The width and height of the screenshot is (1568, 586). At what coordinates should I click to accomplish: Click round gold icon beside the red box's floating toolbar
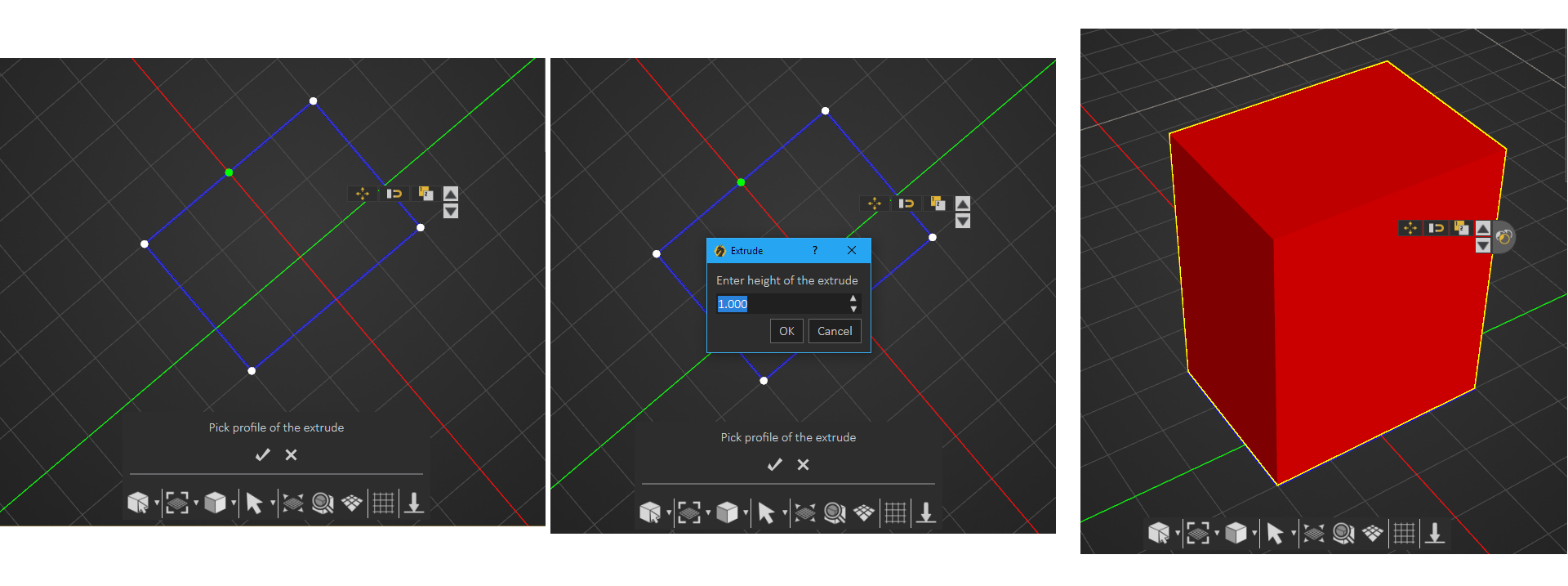pos(1504,237)
